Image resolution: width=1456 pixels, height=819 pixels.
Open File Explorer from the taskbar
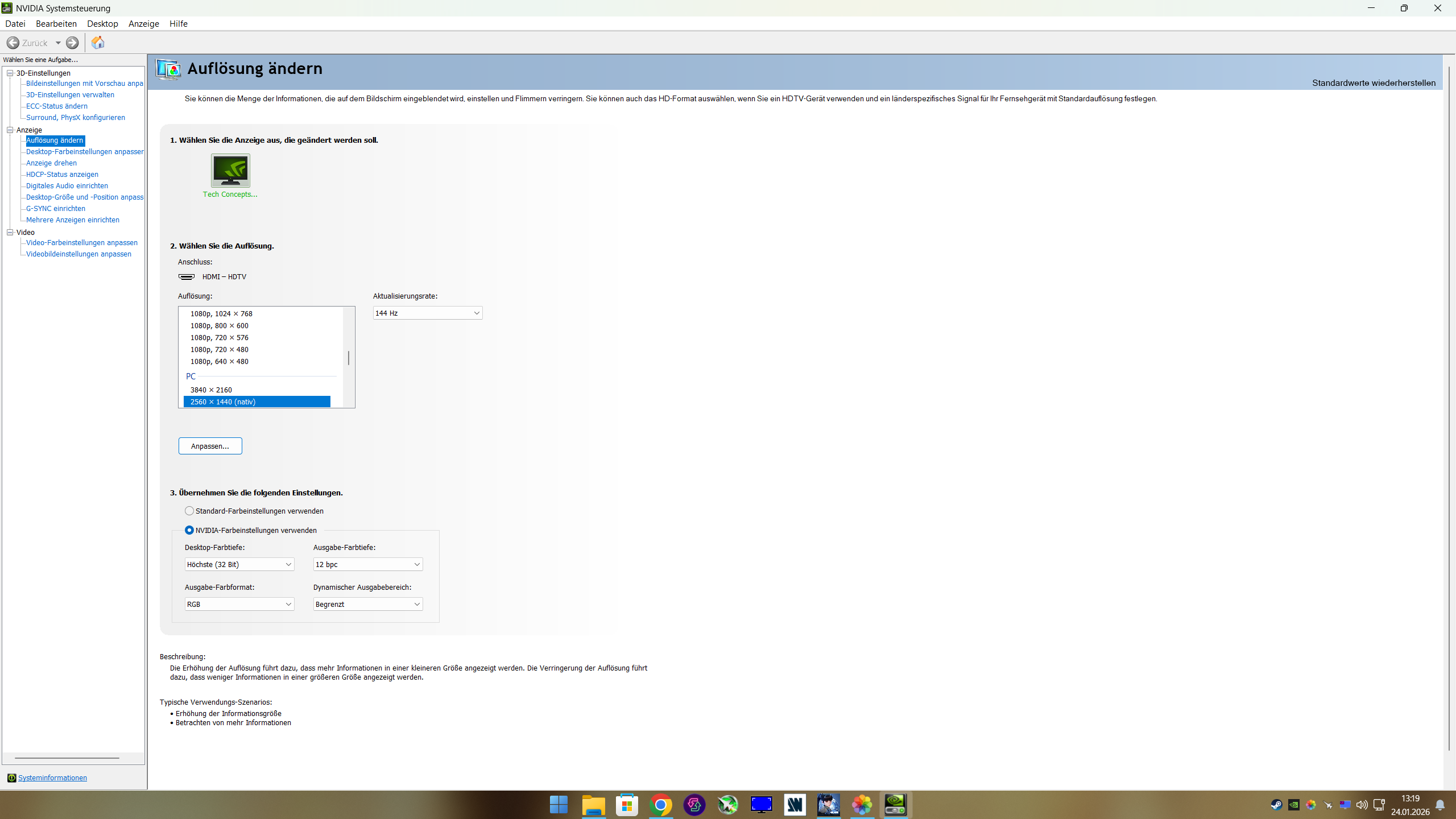[593, 805]
